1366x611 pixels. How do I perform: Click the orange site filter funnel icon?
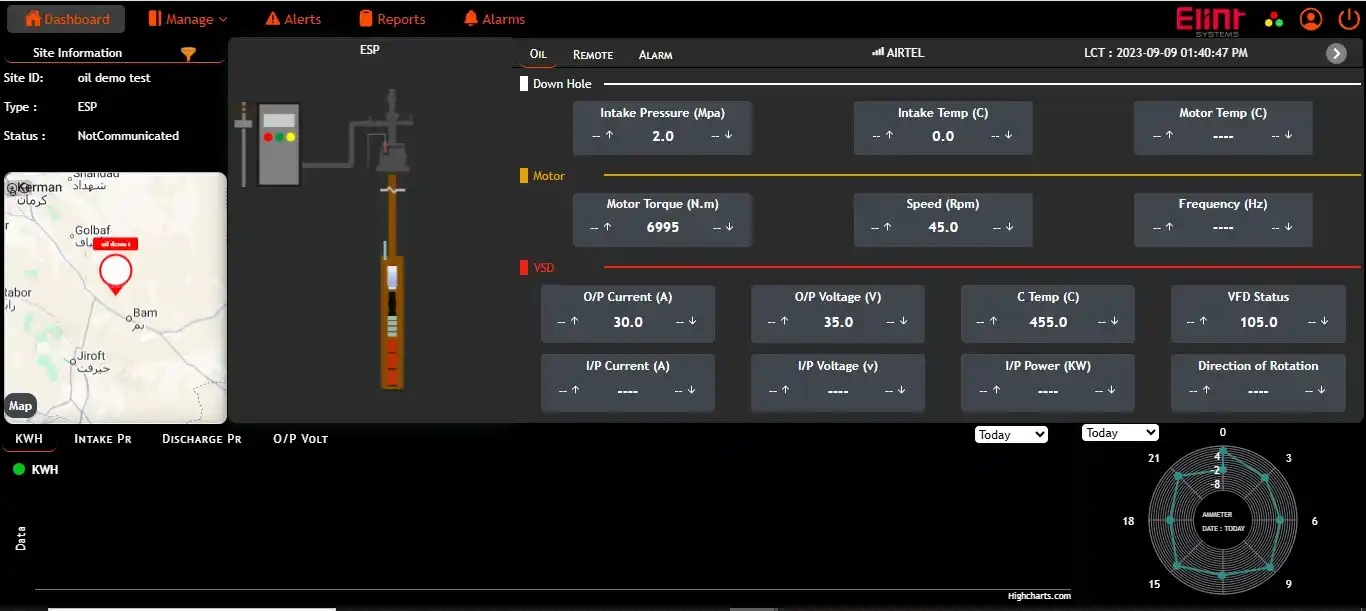[x=188, y=54]
